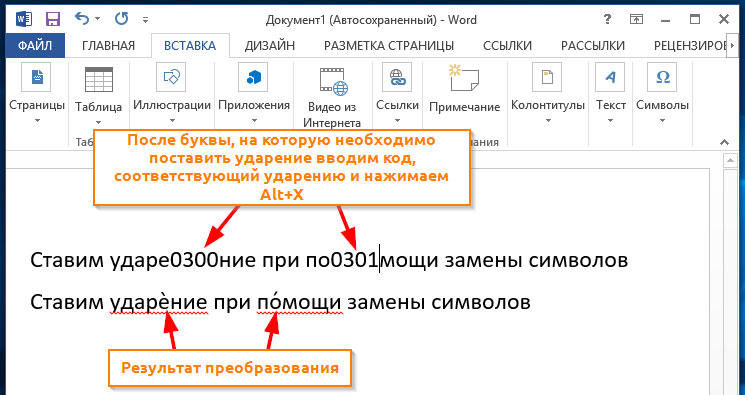Click the Страницы pages icon
The width and height of the screenshot is (745, 395).
pyautogui.click(x=37, y=77)
